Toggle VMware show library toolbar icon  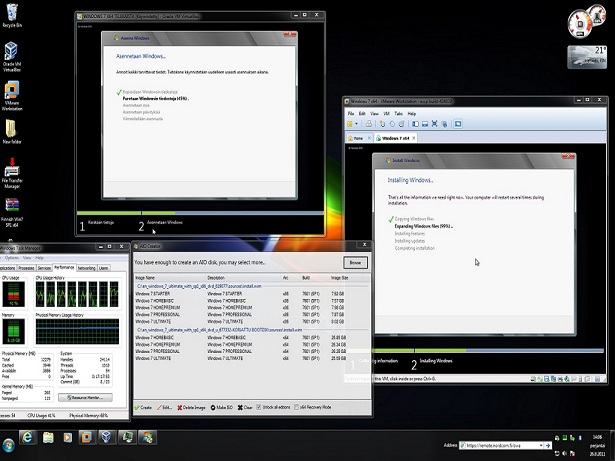pos(415,124)
